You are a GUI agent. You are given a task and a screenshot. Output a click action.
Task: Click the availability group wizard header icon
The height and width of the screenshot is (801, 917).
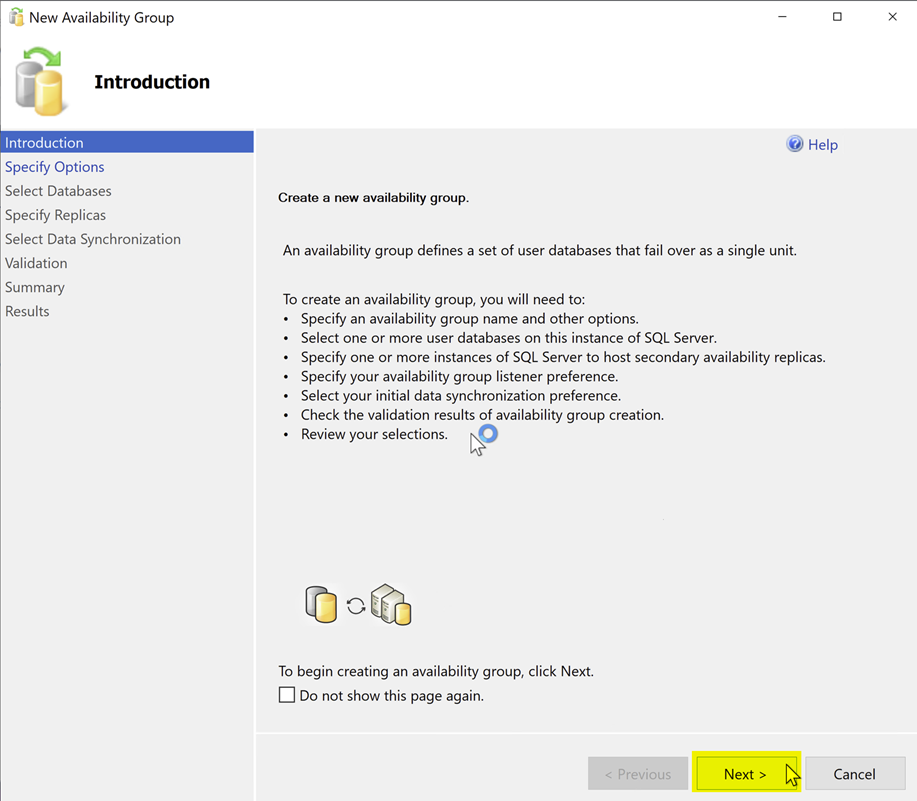[40, 81]
